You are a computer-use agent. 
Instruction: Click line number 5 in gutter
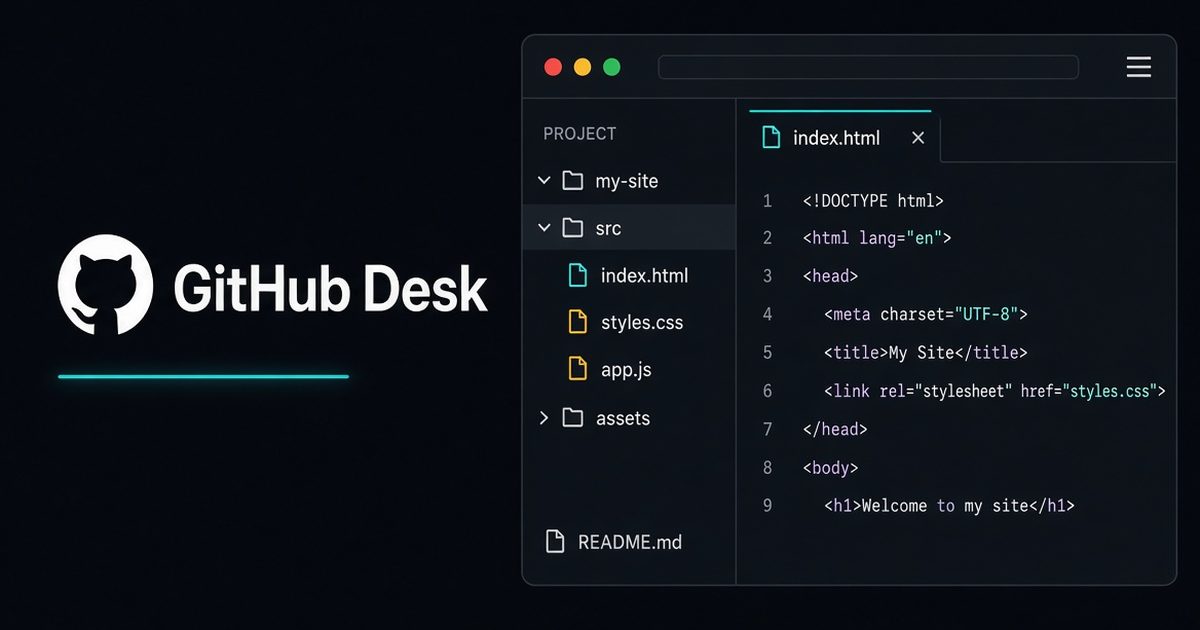768,352
